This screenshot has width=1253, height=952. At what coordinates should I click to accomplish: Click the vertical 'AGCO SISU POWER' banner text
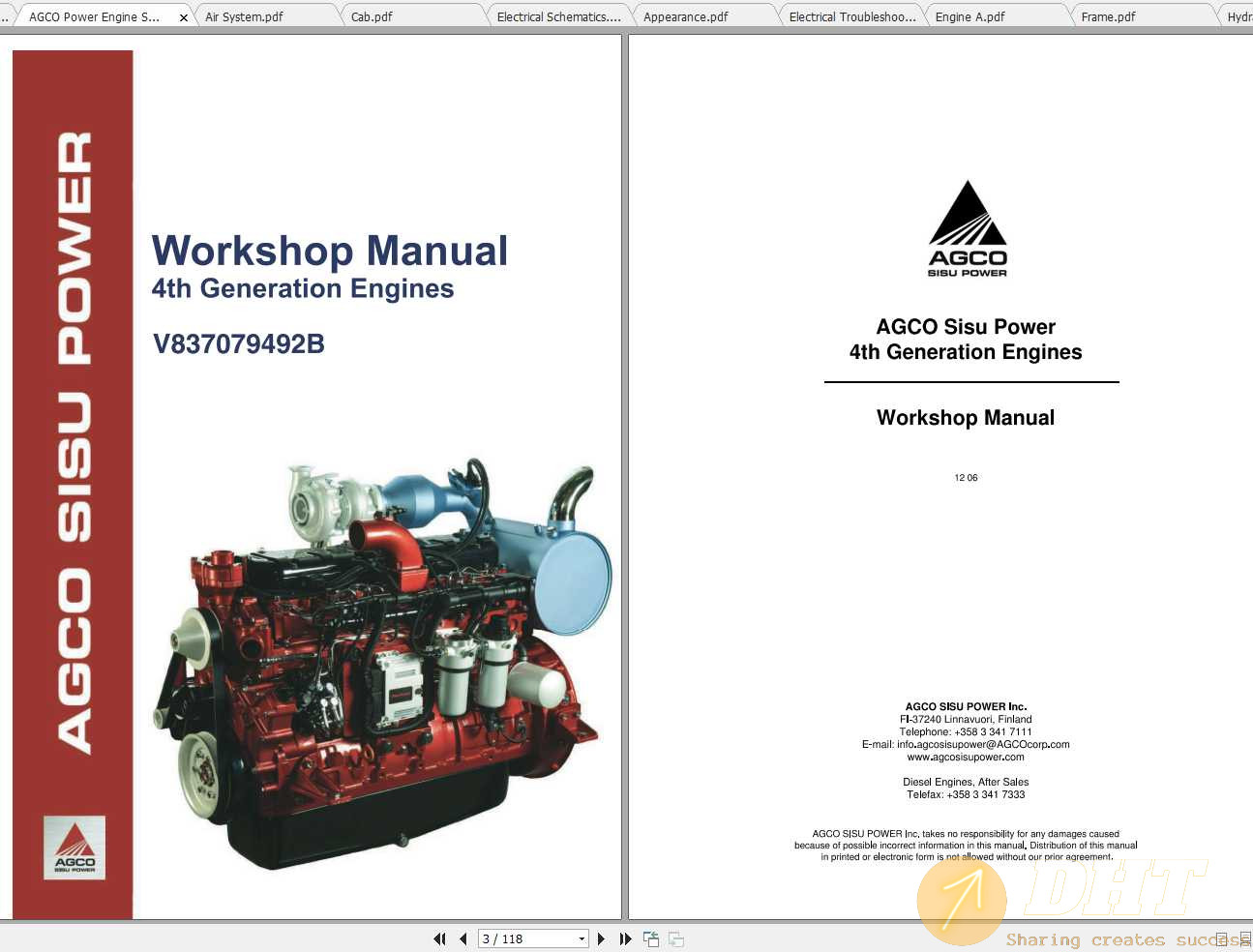click(75, 442)
